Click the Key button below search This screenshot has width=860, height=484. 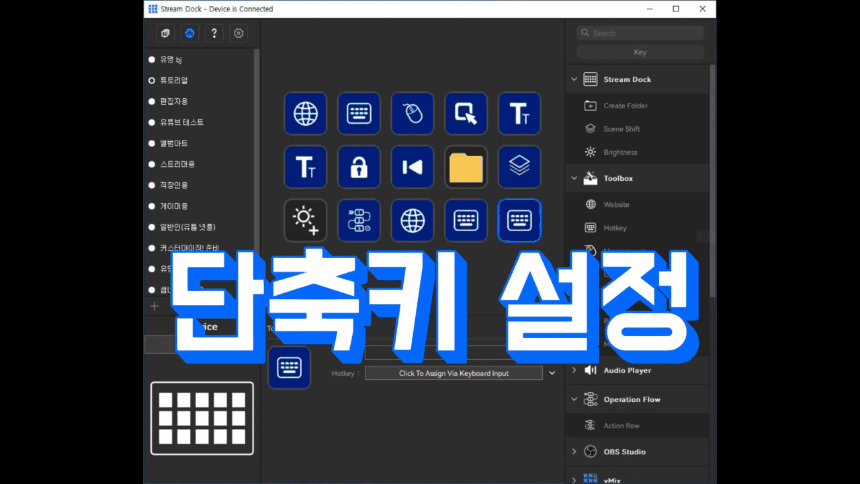point(640,52)
